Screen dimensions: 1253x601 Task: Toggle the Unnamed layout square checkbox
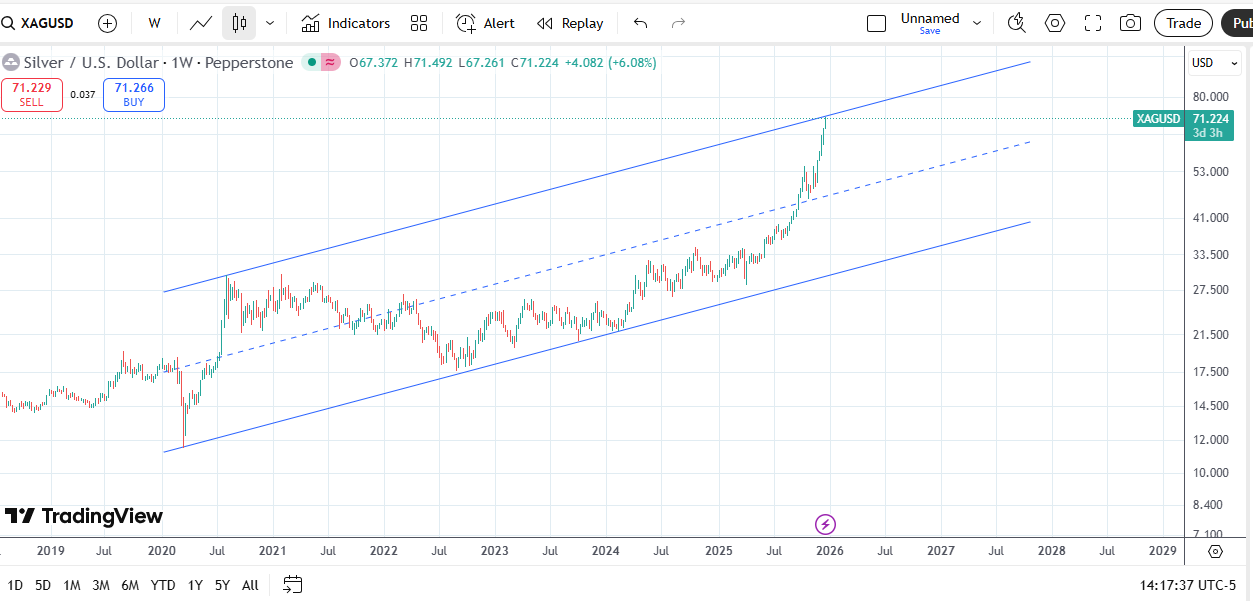pyautogui.click(x=876, y=23)
